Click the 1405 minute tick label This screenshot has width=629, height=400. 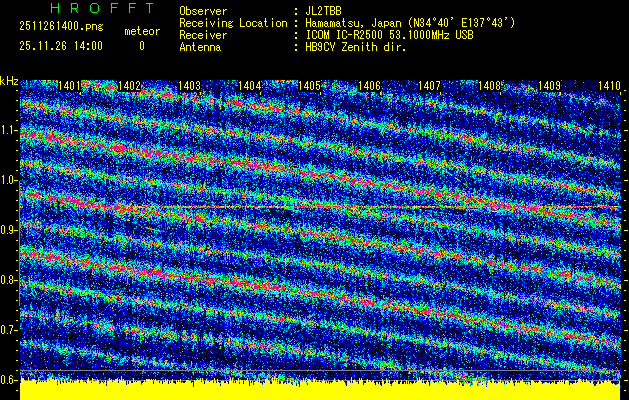click(x=309, y=87)
